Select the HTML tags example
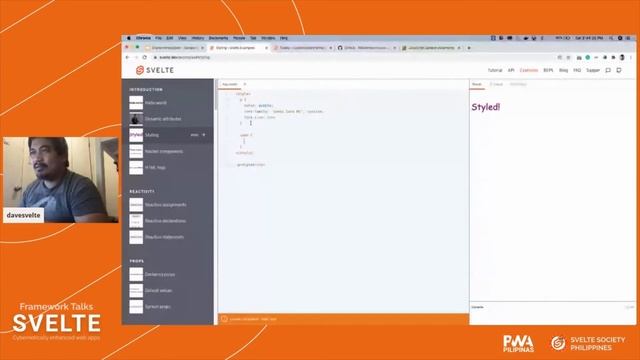This screenshot has height=360, width=640. 168,167
